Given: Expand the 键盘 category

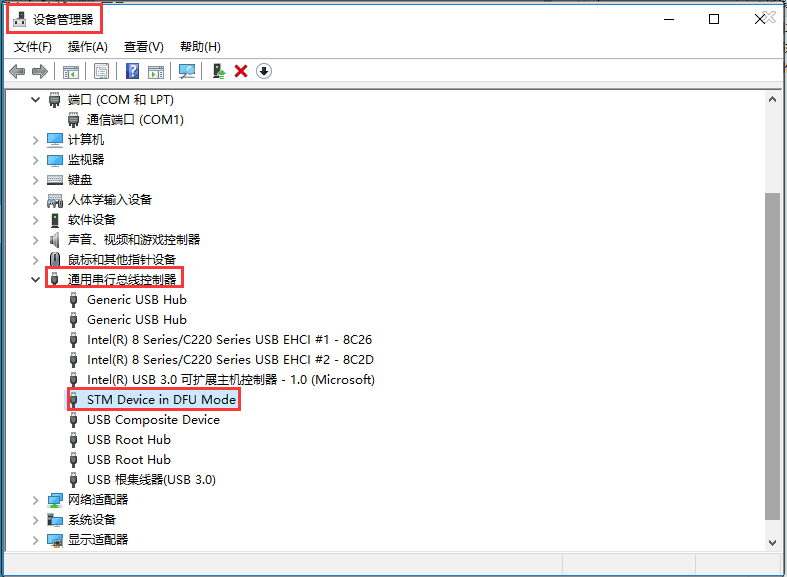Looking at the screenshot, I should (37, 180).
